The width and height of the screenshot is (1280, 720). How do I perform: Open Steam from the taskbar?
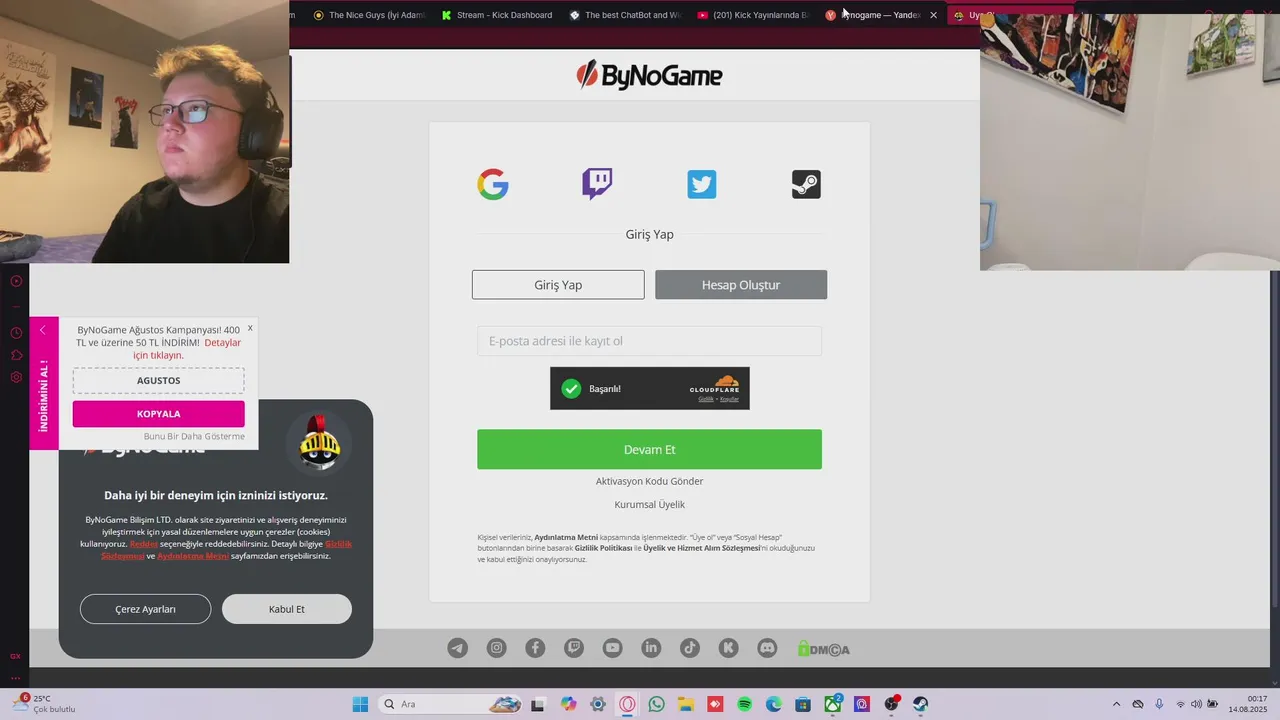(x=920, y=704)
